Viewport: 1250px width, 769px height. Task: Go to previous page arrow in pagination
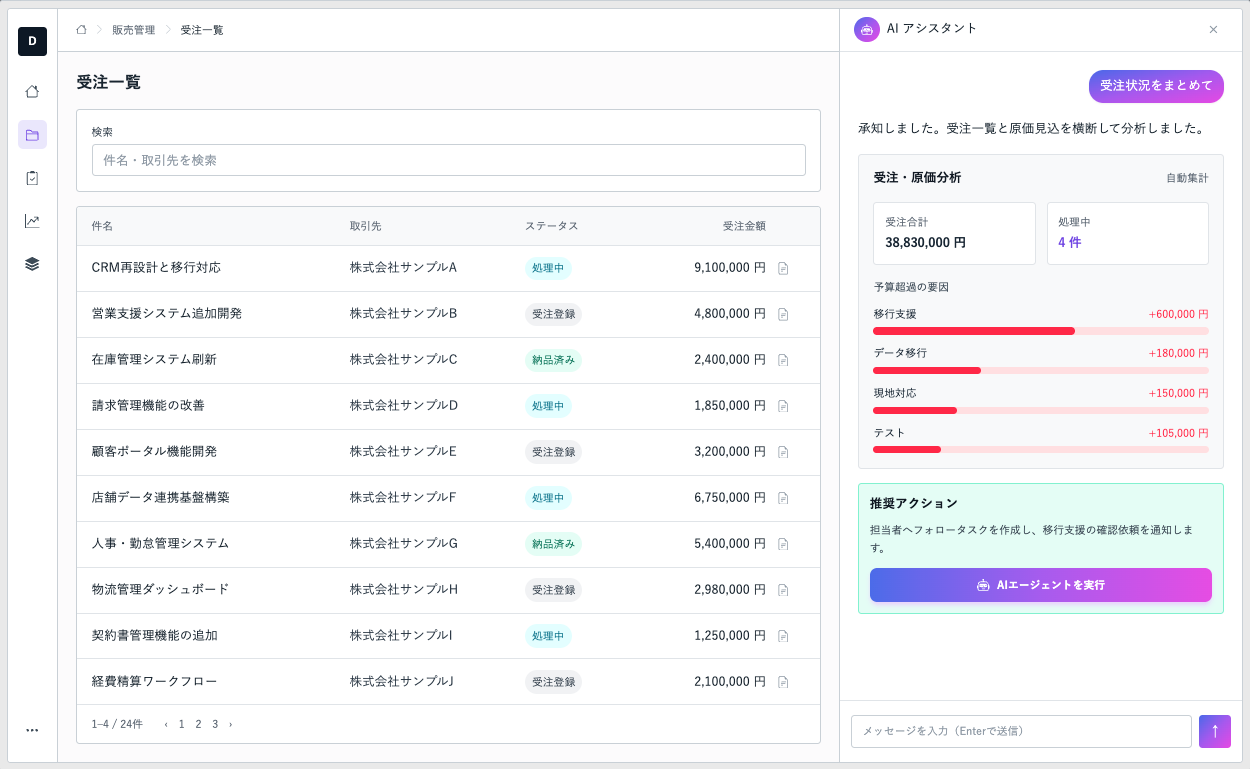[x=166, y=724]
